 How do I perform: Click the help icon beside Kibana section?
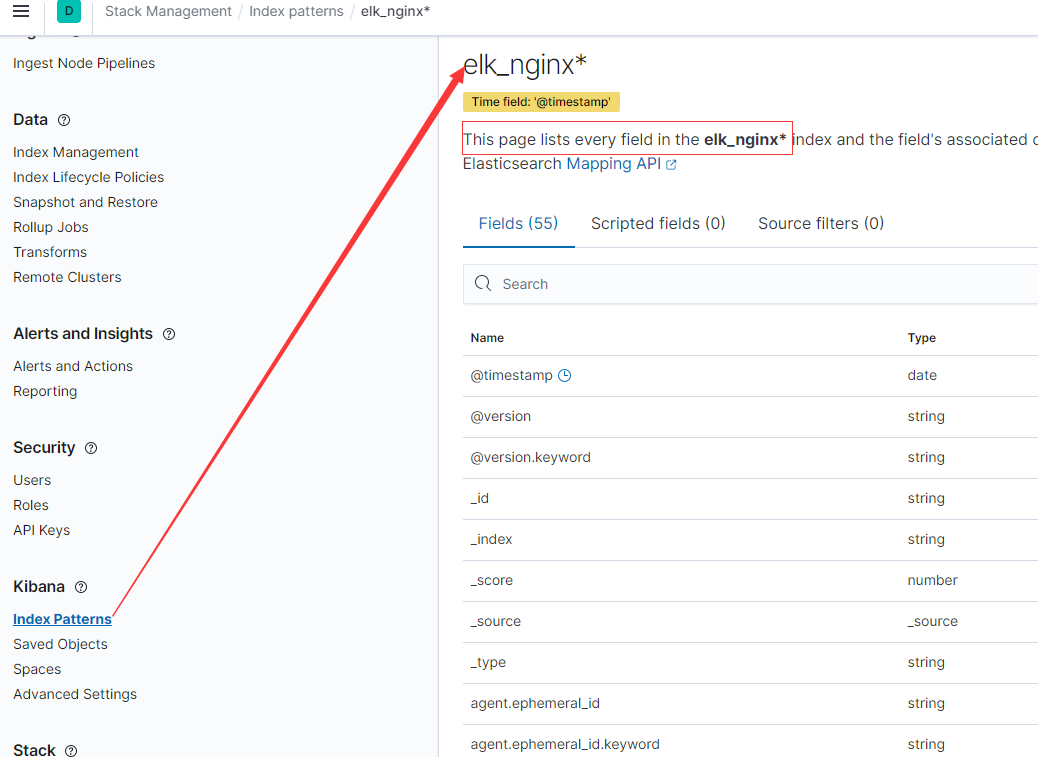(x=80, y=587)
